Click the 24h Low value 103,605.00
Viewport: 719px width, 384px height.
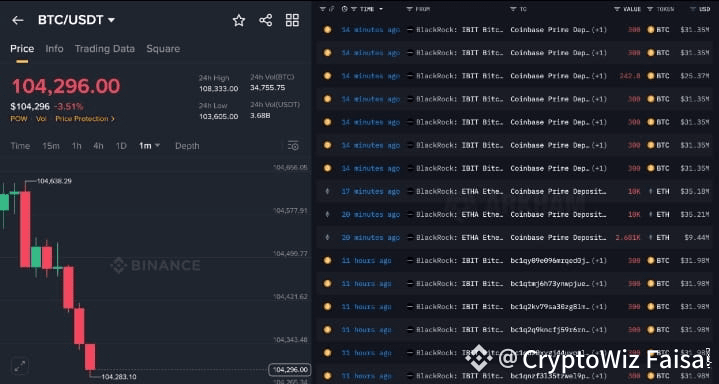[218, 117]
